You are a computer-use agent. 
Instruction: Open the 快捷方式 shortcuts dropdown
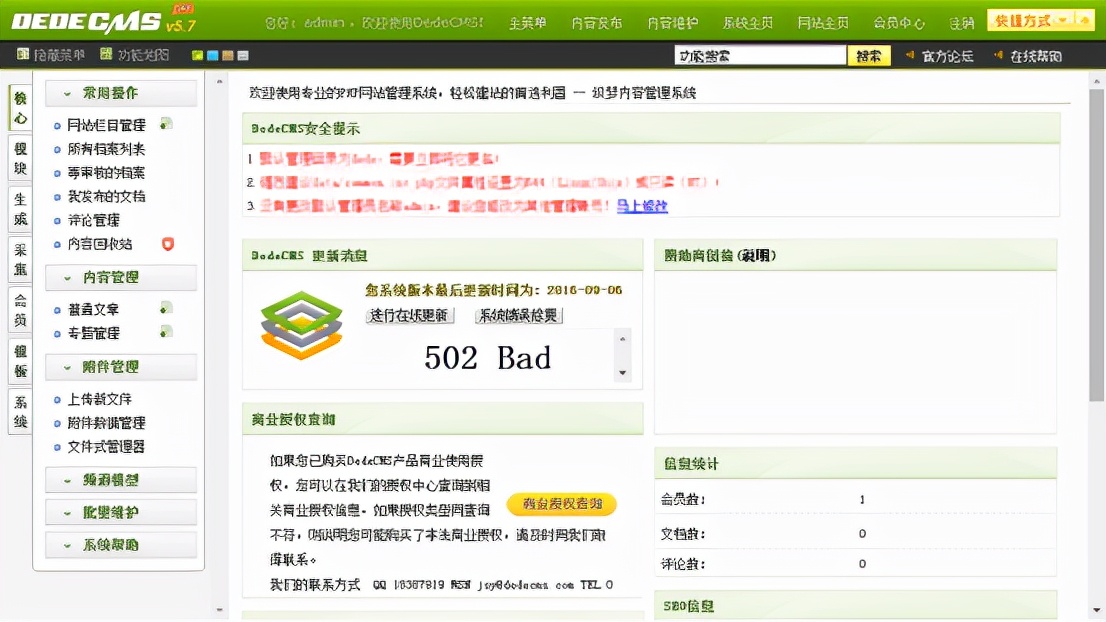1040,21
